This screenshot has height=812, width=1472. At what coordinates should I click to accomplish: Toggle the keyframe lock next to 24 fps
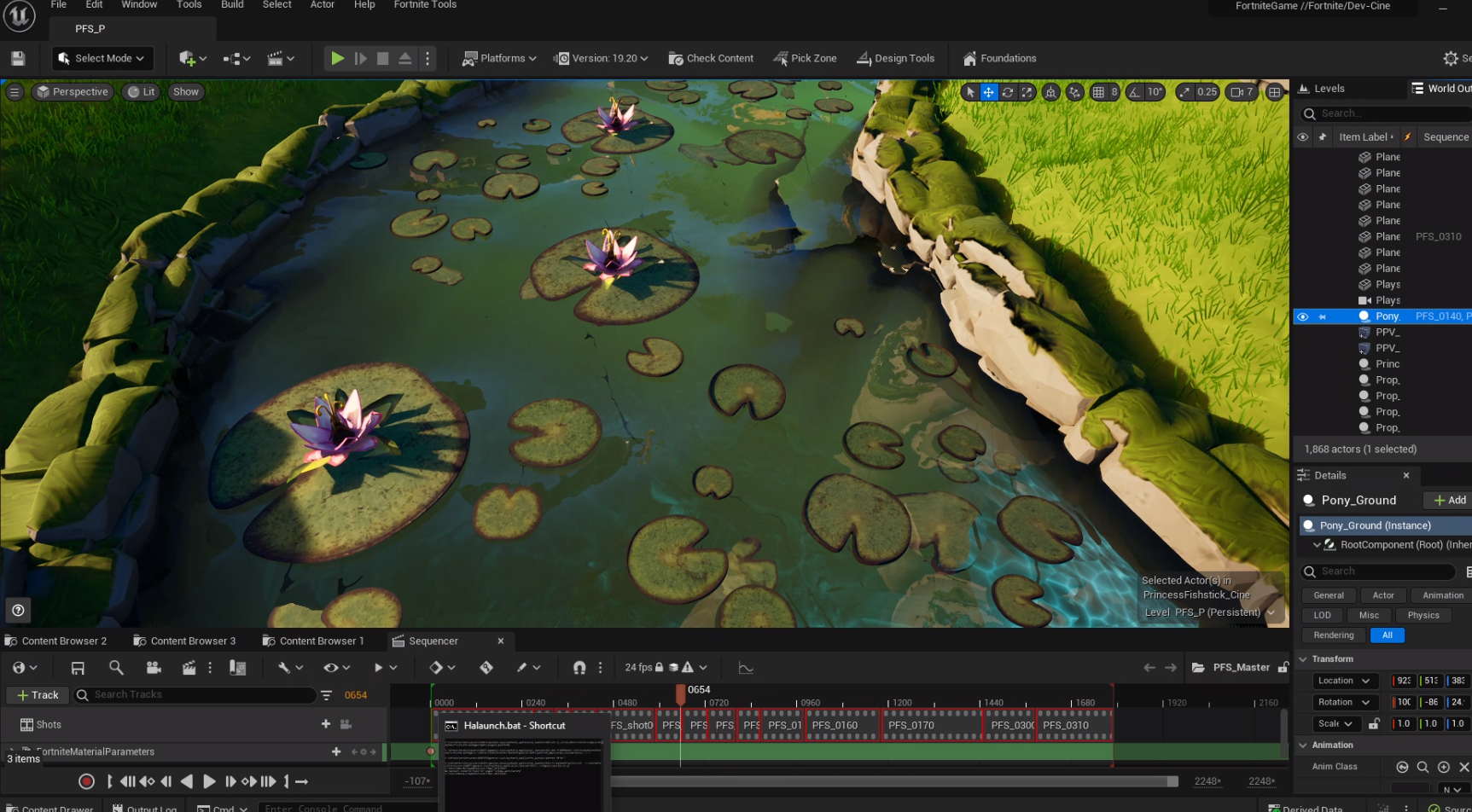661,667
